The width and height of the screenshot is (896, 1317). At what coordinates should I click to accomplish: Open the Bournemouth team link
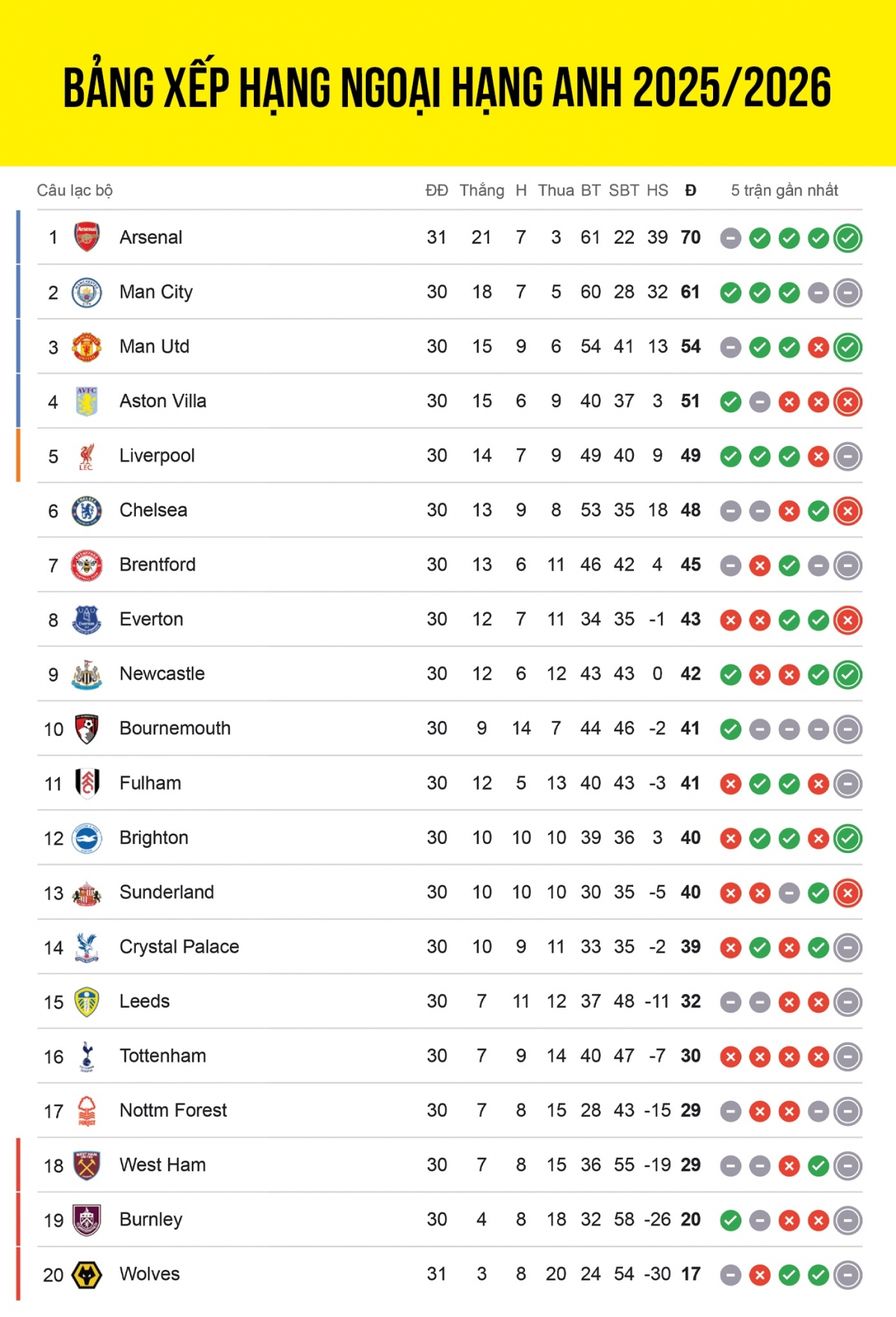tap(175, 728)
